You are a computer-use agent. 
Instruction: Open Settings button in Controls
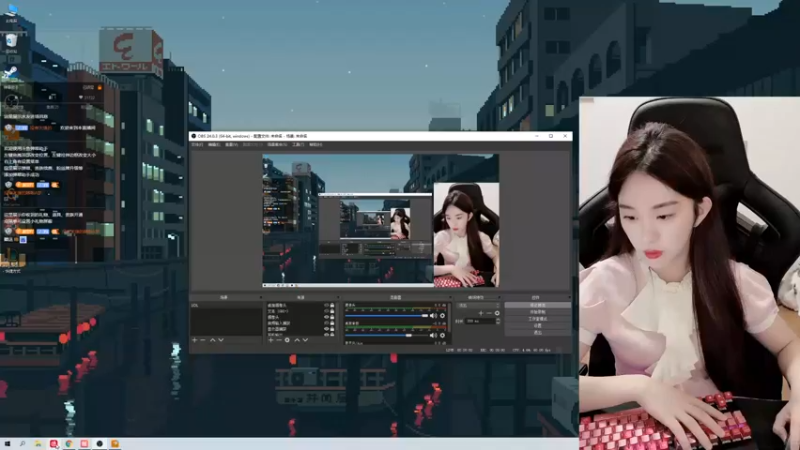(x=538, y=326)
